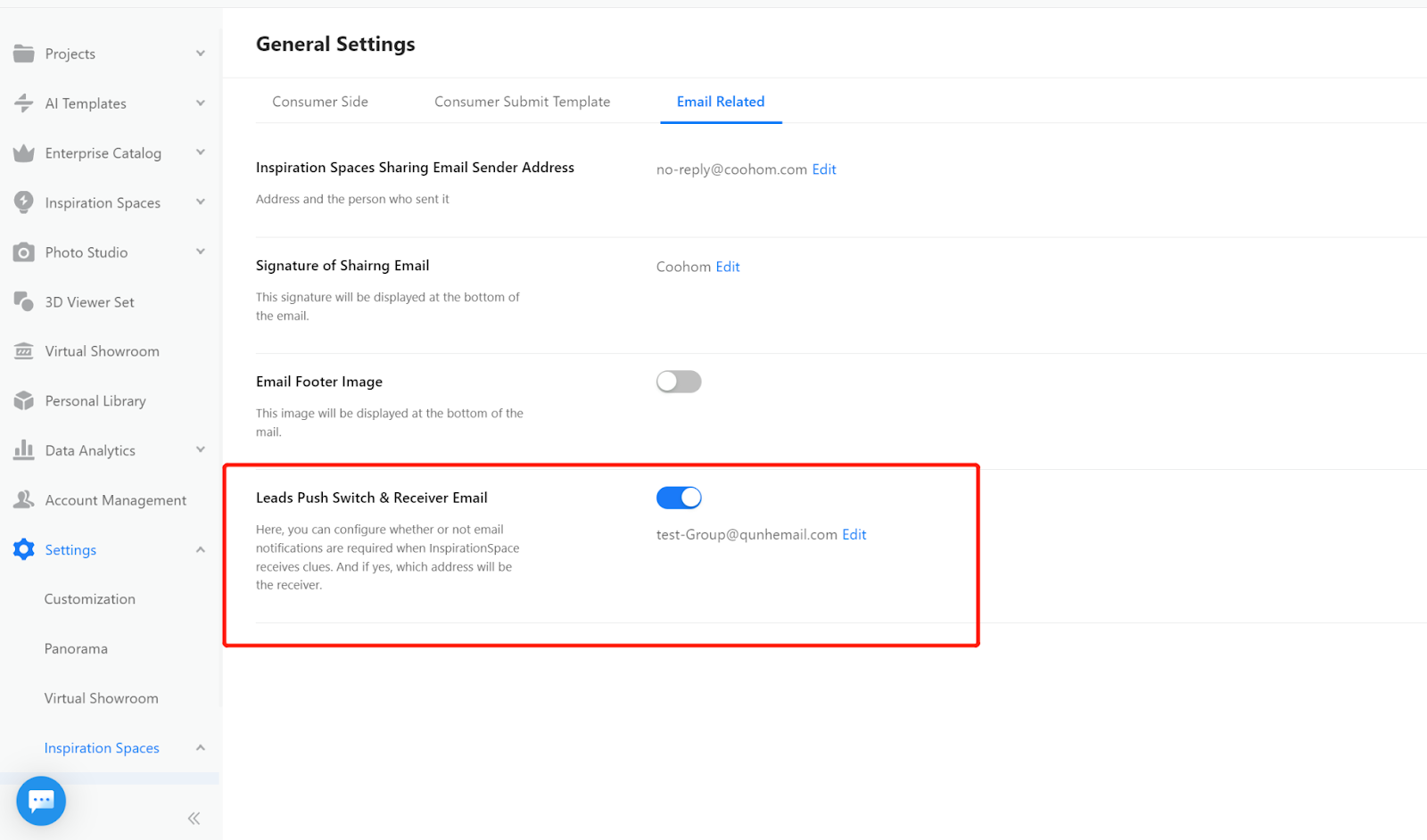Click the Data Analytics chart icon

click(x=24, y=450)
